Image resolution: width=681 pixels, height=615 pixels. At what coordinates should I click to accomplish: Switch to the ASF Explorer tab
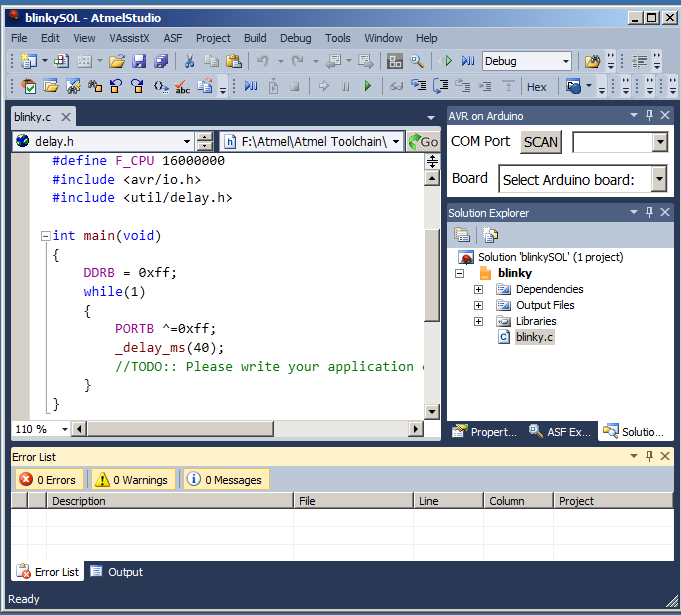point(559,432)
